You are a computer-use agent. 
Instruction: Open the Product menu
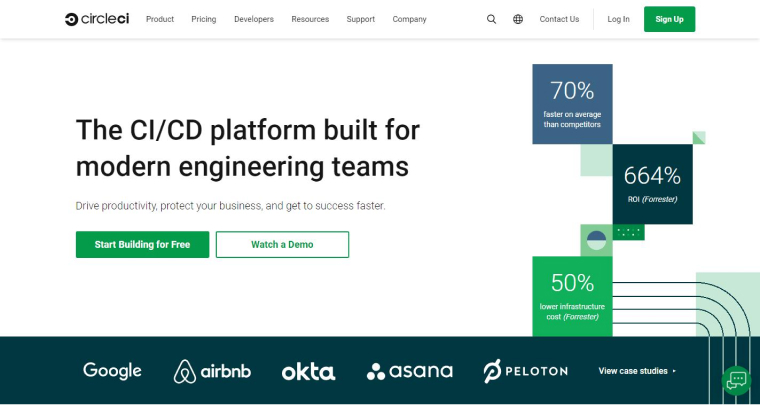(160, 19)
